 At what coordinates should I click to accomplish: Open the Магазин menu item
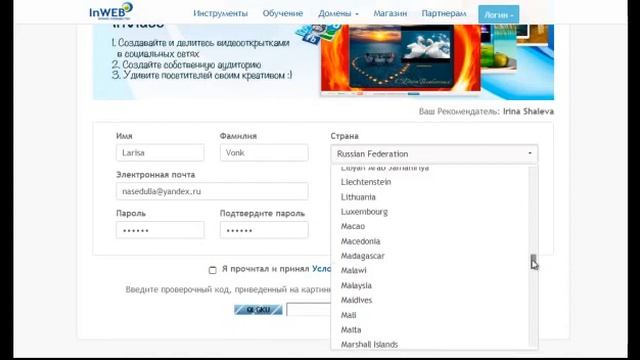click(390, 13)
